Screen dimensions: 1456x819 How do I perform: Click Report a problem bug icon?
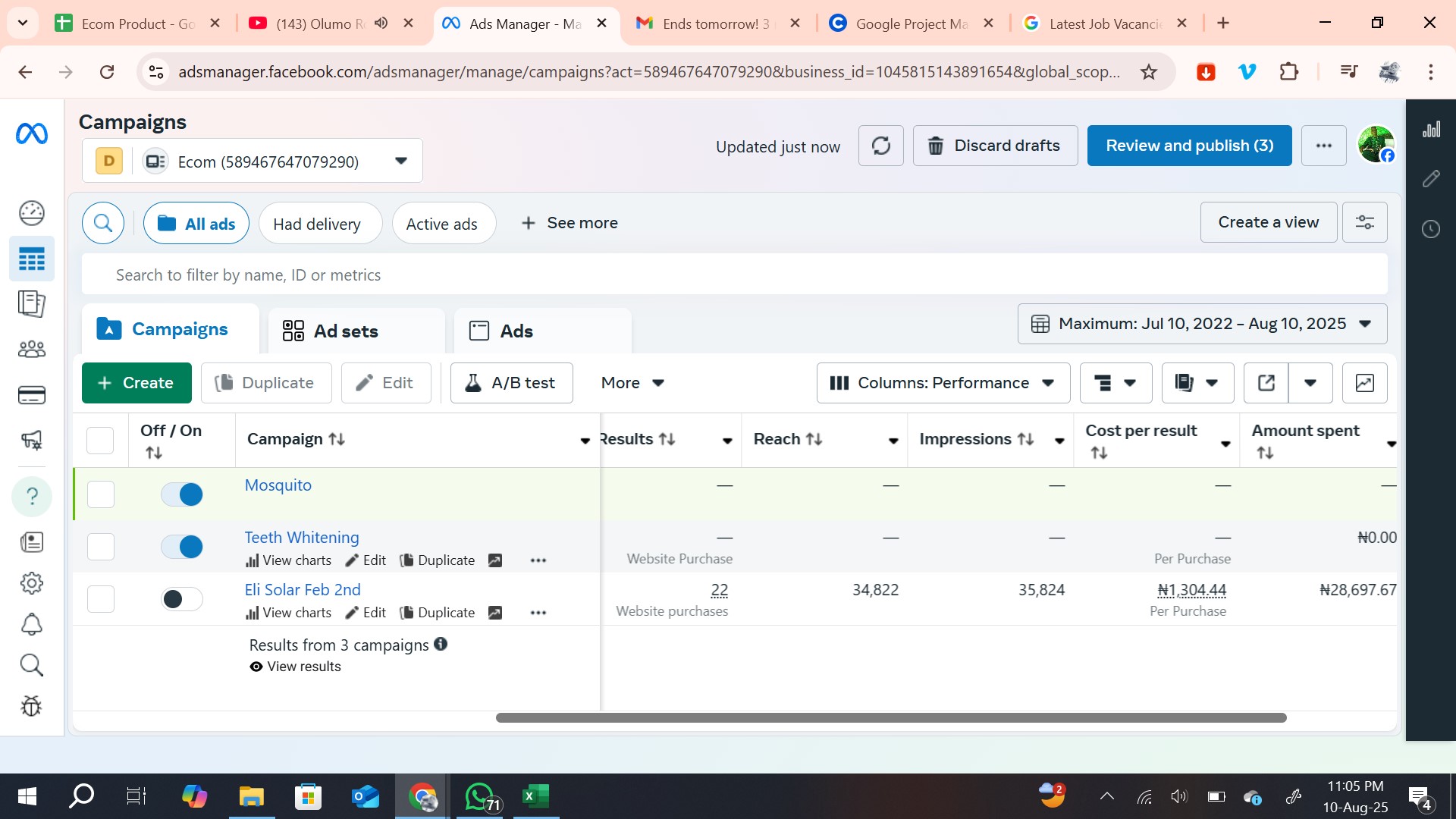click(32, 707)
